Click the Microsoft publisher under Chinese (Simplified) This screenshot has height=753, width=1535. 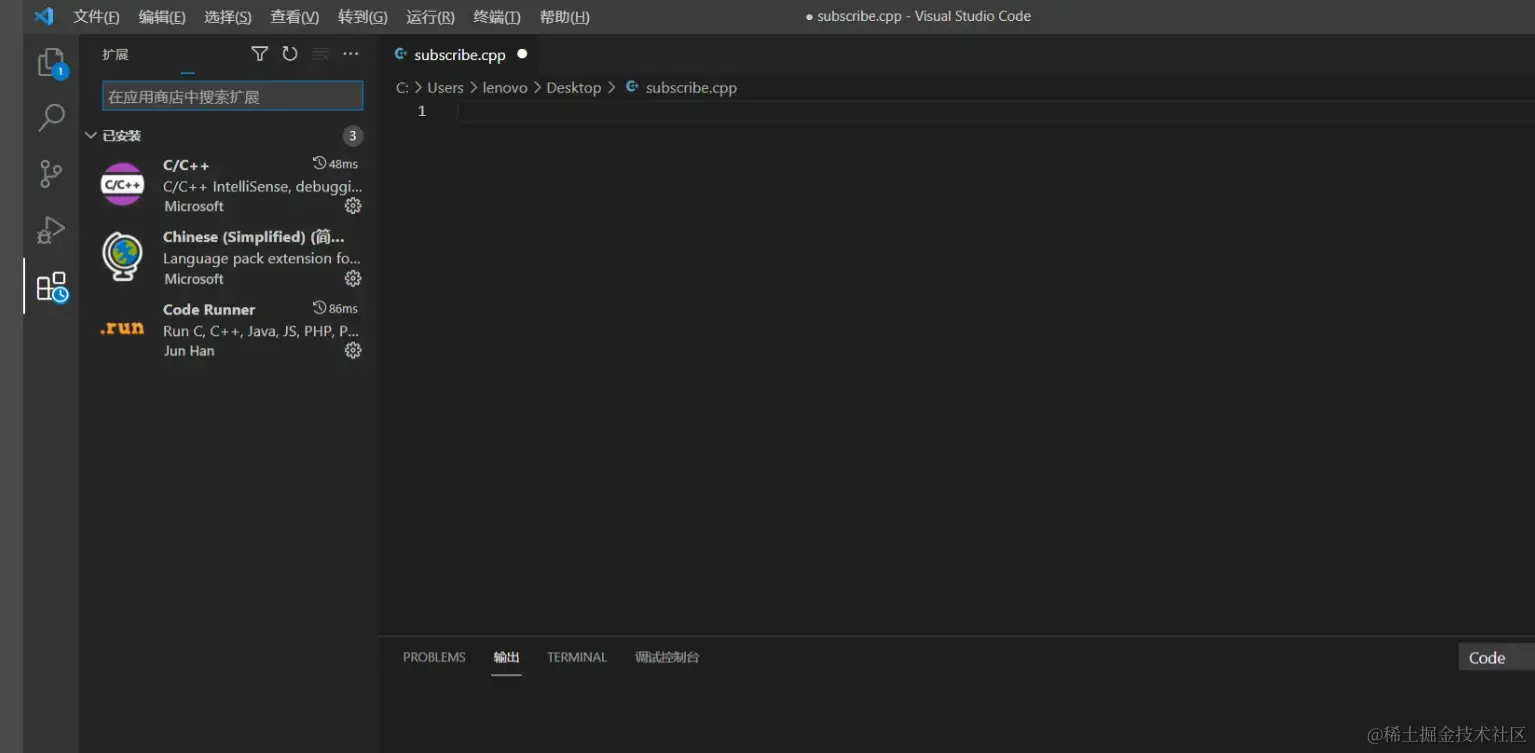tap(194, 279)
